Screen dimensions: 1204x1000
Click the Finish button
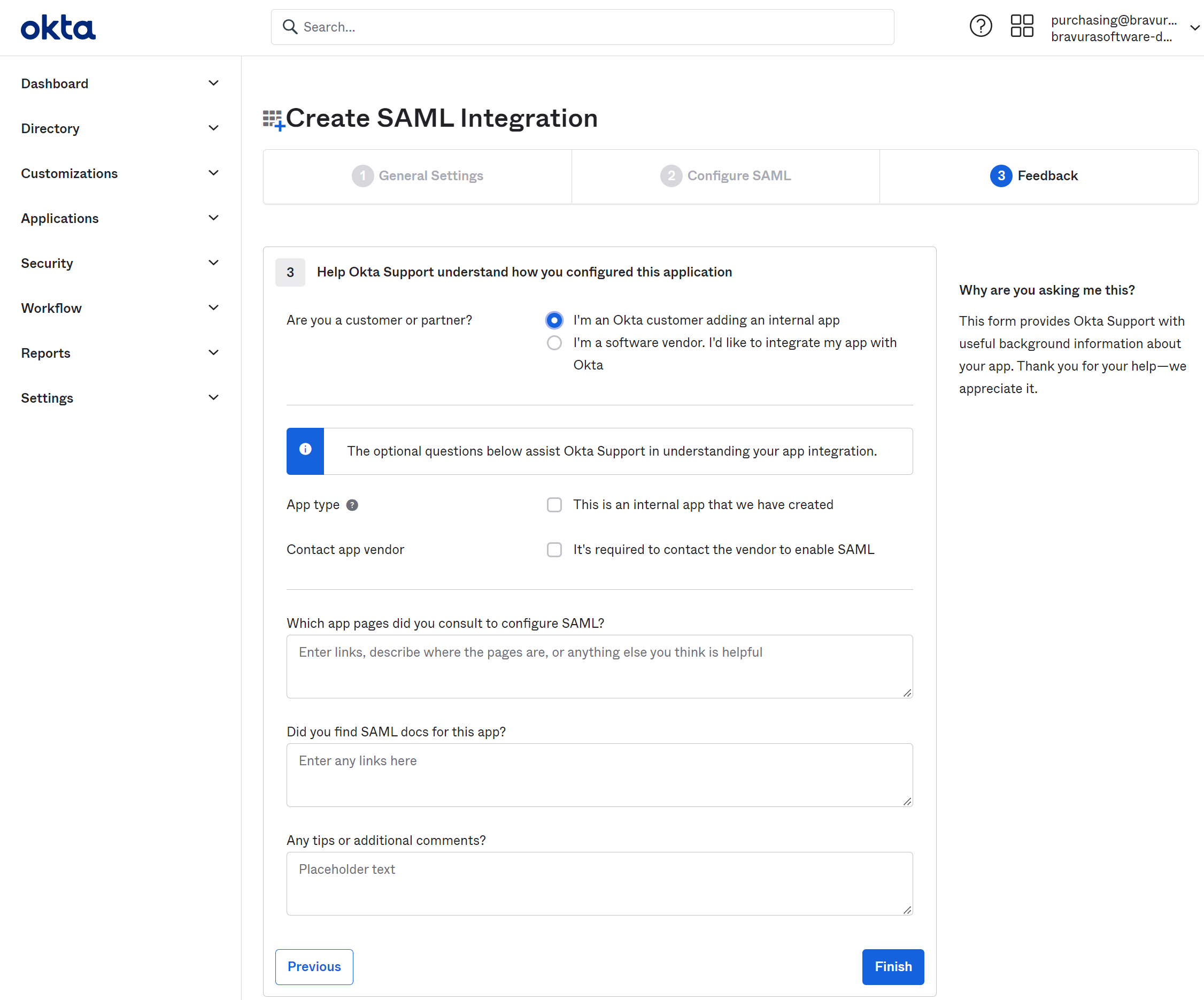[x=893, y=967]
